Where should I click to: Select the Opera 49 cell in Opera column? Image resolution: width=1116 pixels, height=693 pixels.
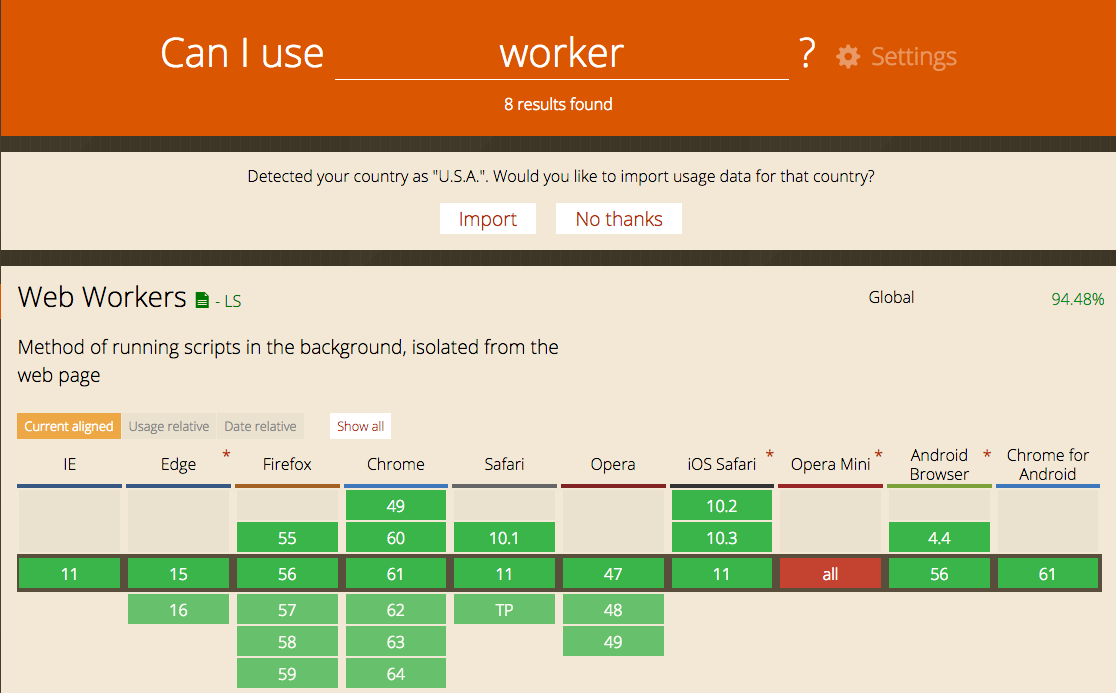coord(613,642)
